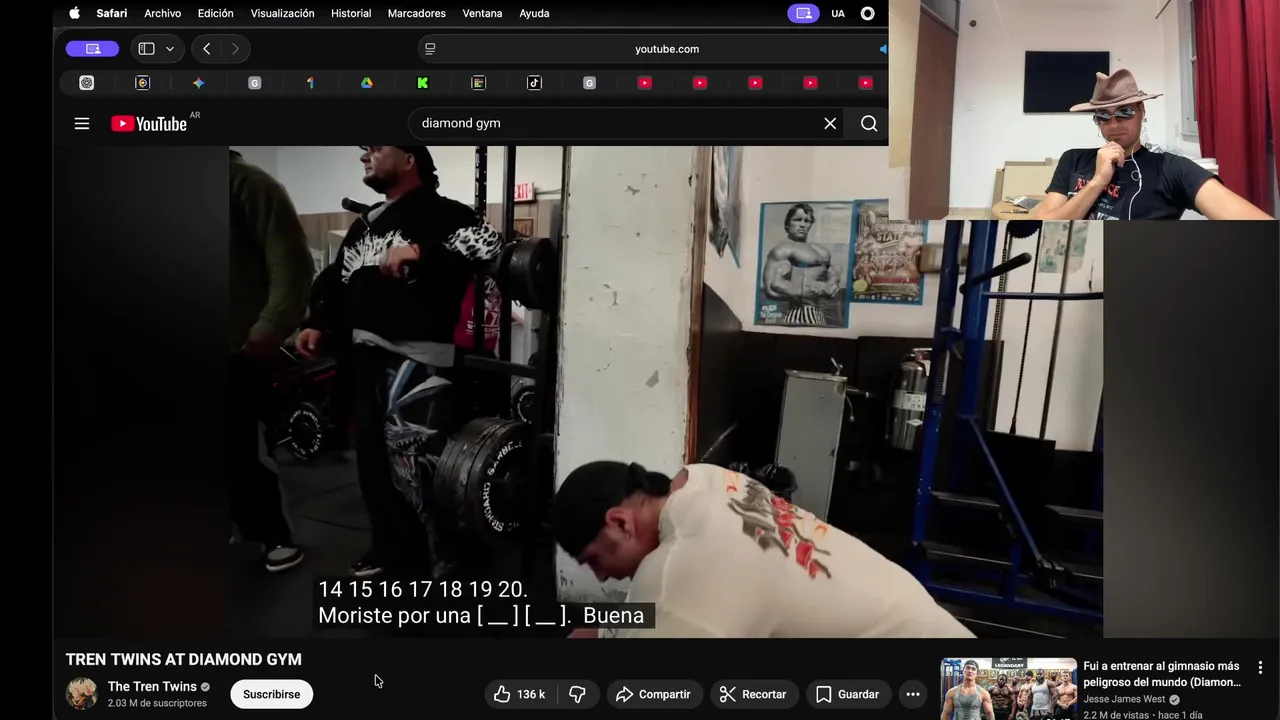1280x720 pixels.
Task: Switch to the ChatGPT tab
Action: point(87,83)
